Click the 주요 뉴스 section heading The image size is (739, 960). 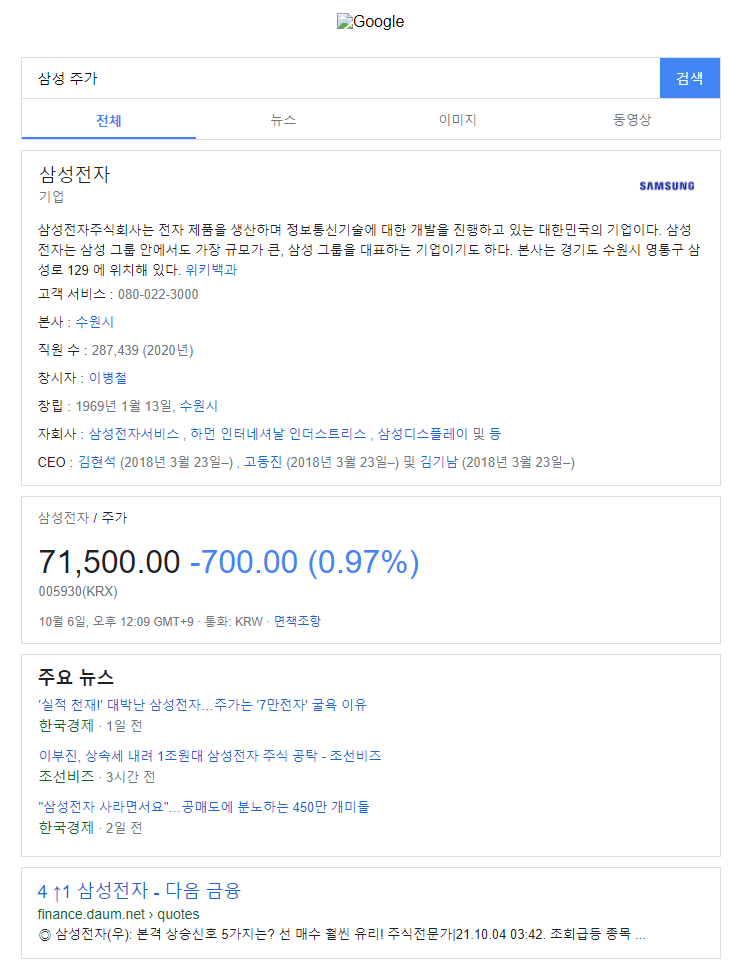click(x=76, y=677)
